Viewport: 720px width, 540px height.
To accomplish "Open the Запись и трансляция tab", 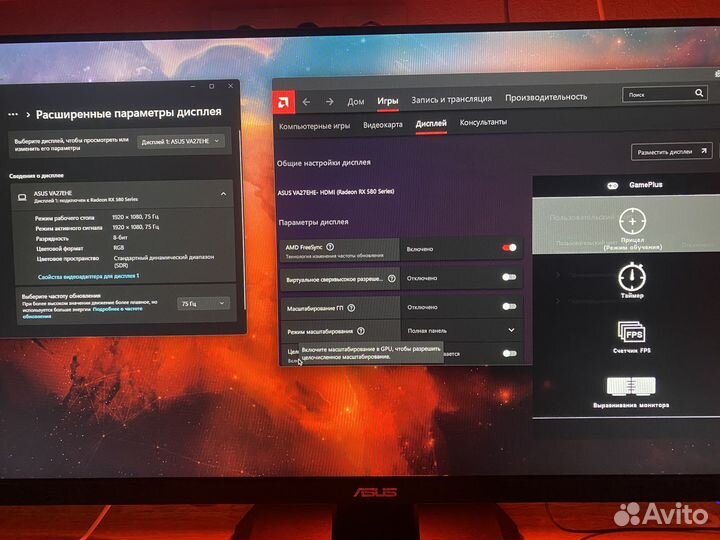I will click(x=451, y=99).
